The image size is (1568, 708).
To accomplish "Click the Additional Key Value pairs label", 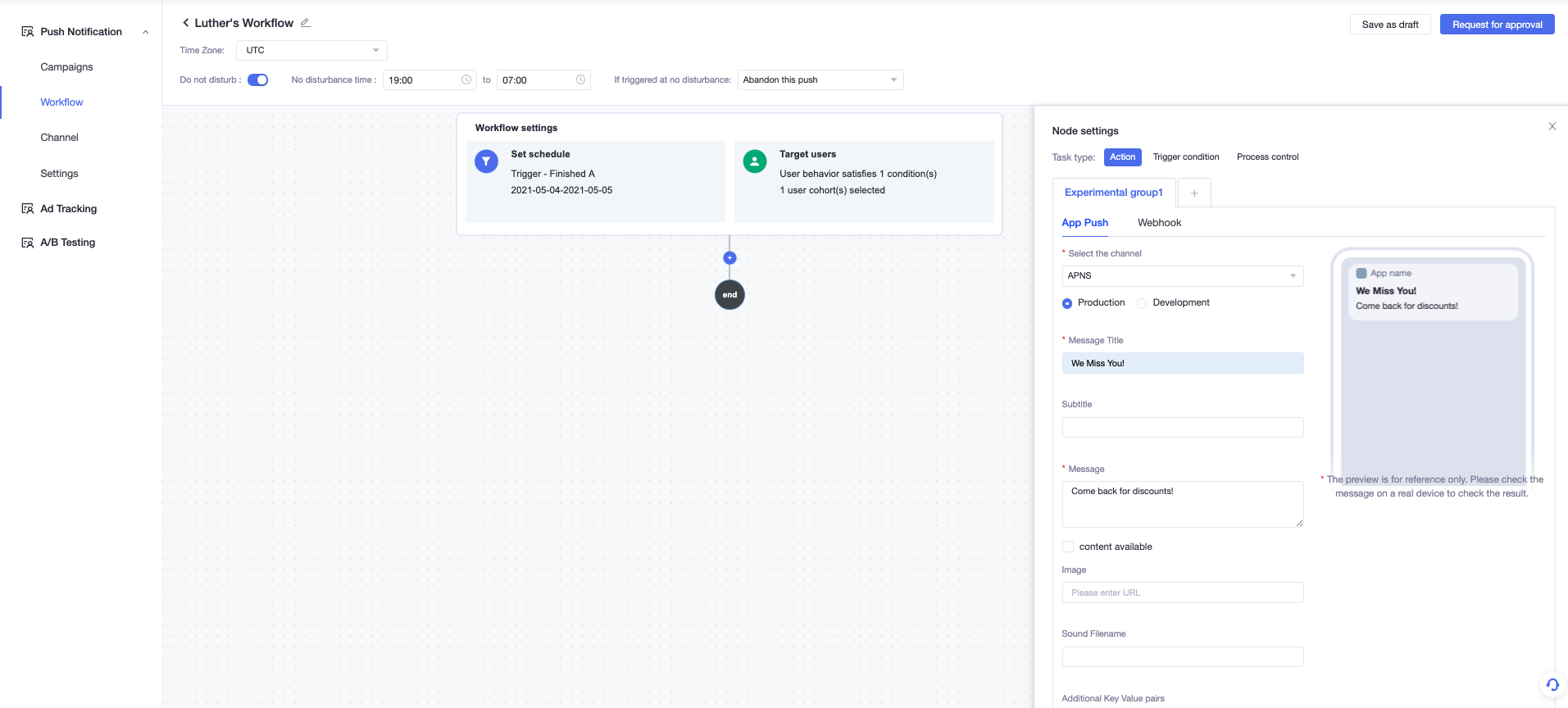I will tap(1113, 698).
